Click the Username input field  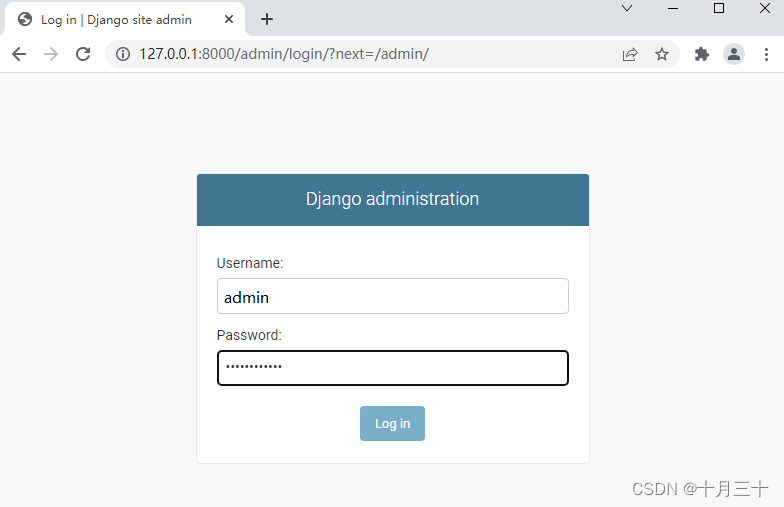pos(392,296)
